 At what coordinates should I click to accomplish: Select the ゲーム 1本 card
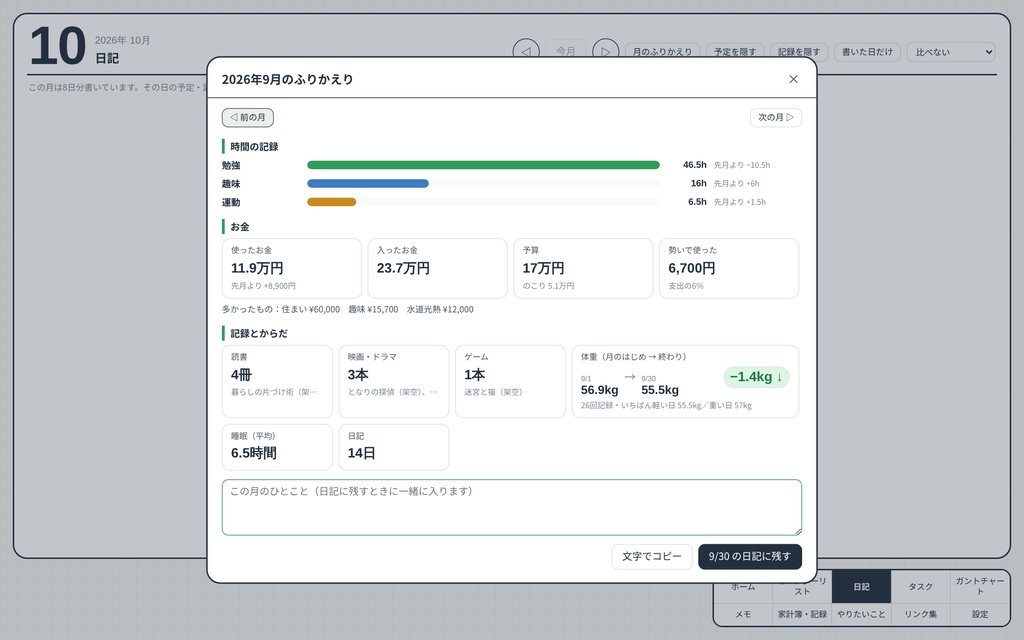click(510, 381)
